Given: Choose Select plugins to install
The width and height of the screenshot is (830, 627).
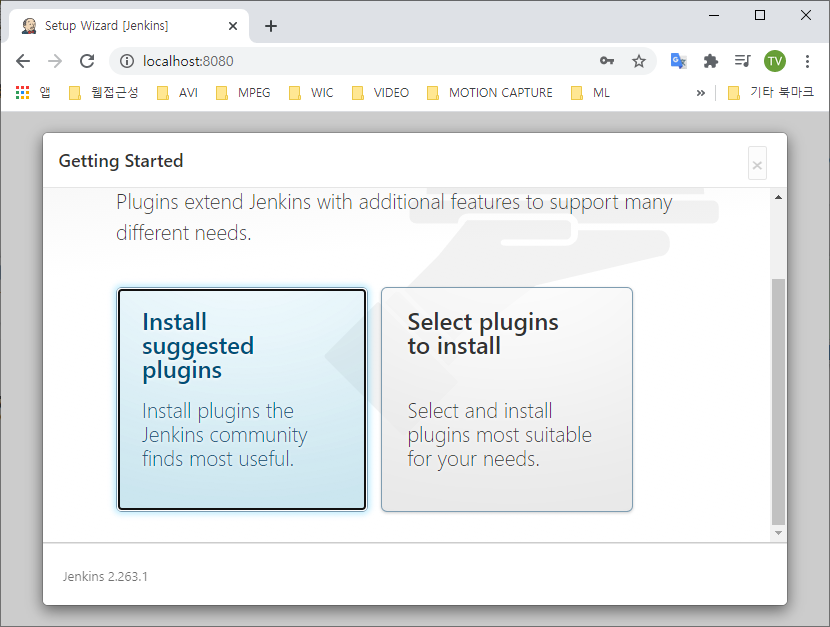Looking at the screenshot, I should pos(507,399).
